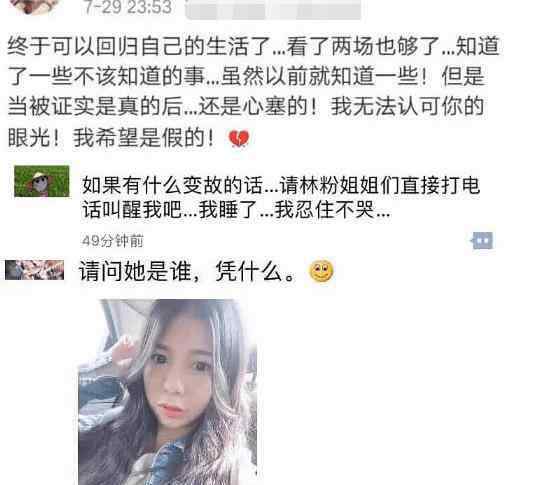Open the blurred username bar at top
The height and width of the screenshot is (485, 540).
[x=273, y=9]
